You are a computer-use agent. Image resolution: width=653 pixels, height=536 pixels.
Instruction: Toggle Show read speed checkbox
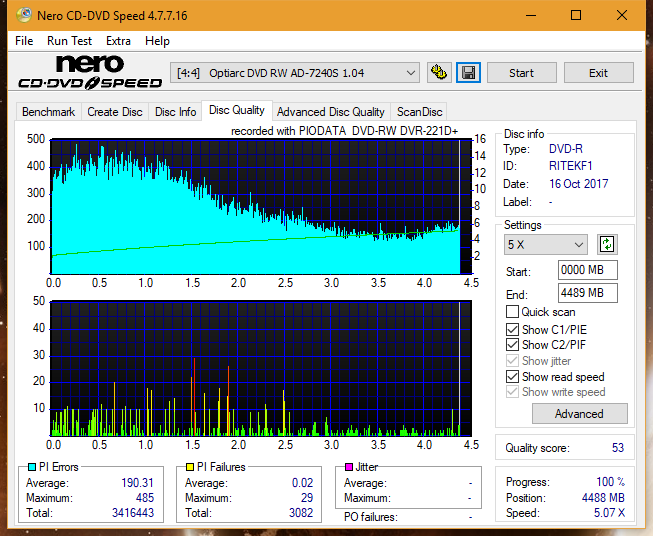(x=512, y=376)
